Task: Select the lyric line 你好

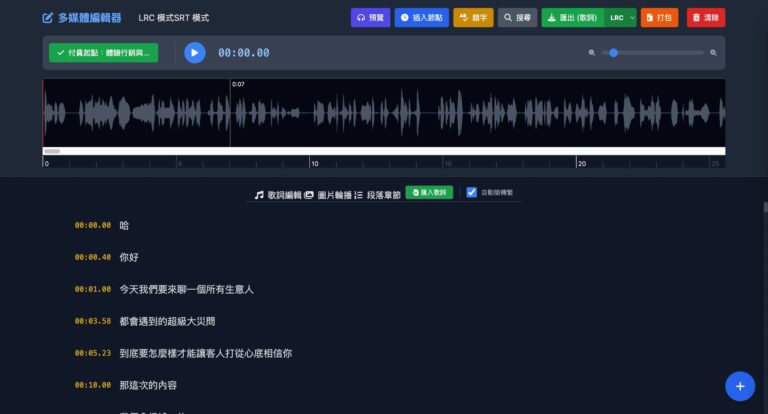Action: pyautogui.click(x=129, y=257)
